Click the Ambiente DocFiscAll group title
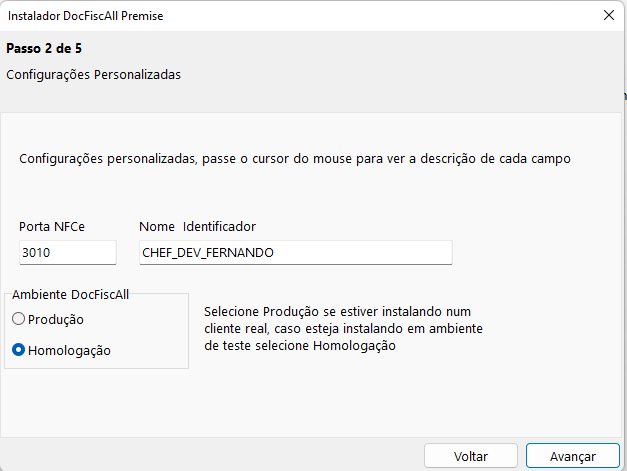Viewport: 627px width, 471px height. point(70,294)
